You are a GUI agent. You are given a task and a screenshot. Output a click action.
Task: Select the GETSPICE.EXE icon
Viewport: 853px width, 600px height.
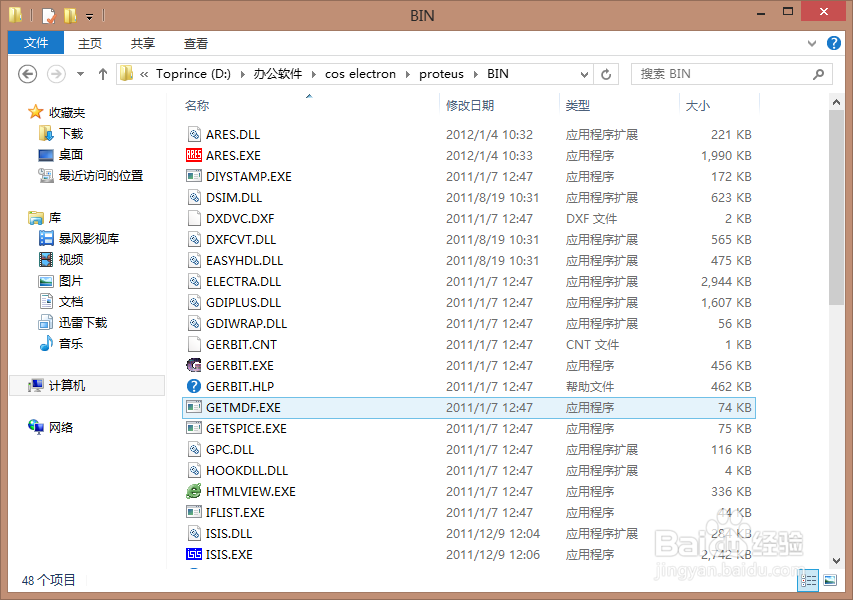[x=194, y=429]
